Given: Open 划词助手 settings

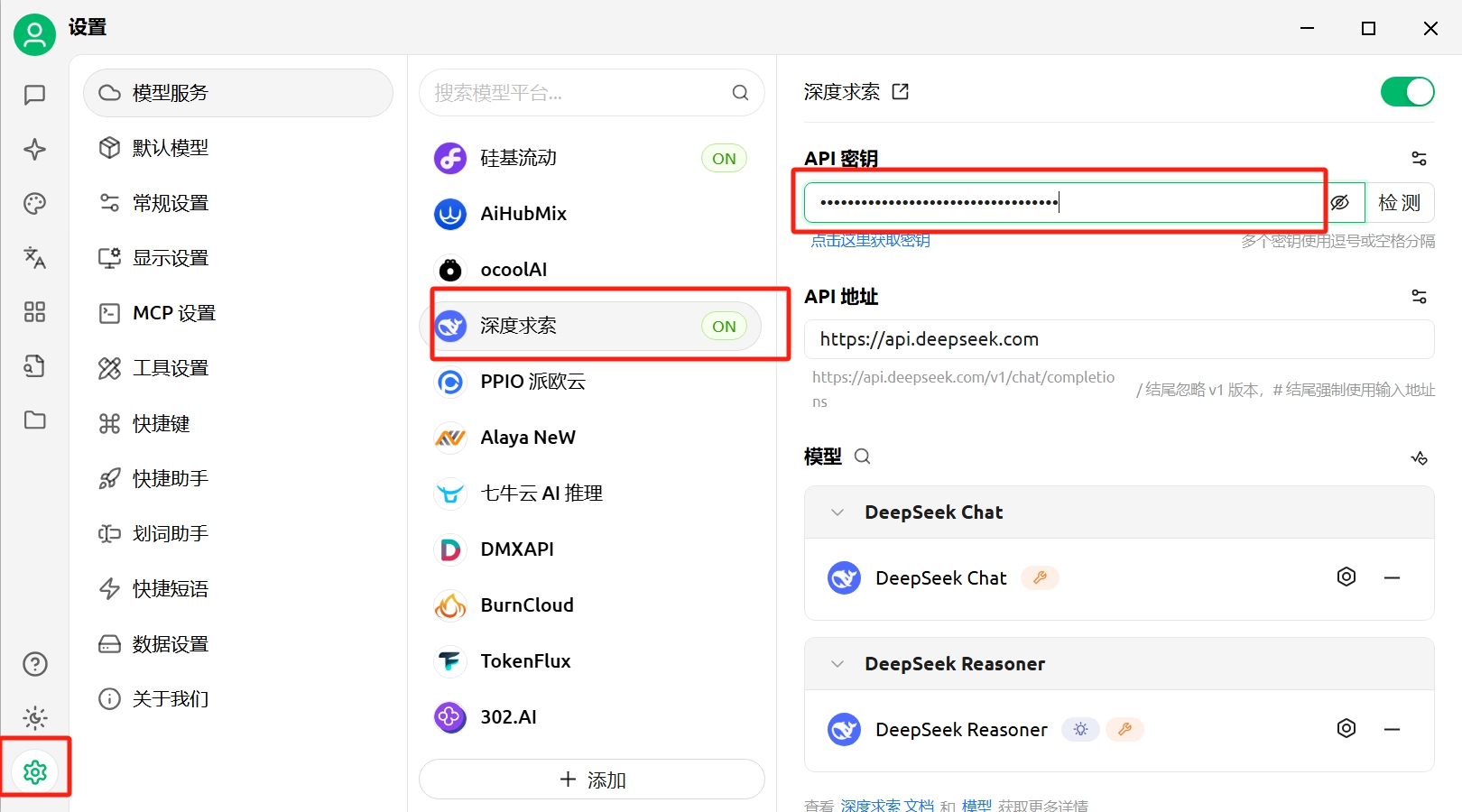Looking at the screenshot, I should [238, 533].
